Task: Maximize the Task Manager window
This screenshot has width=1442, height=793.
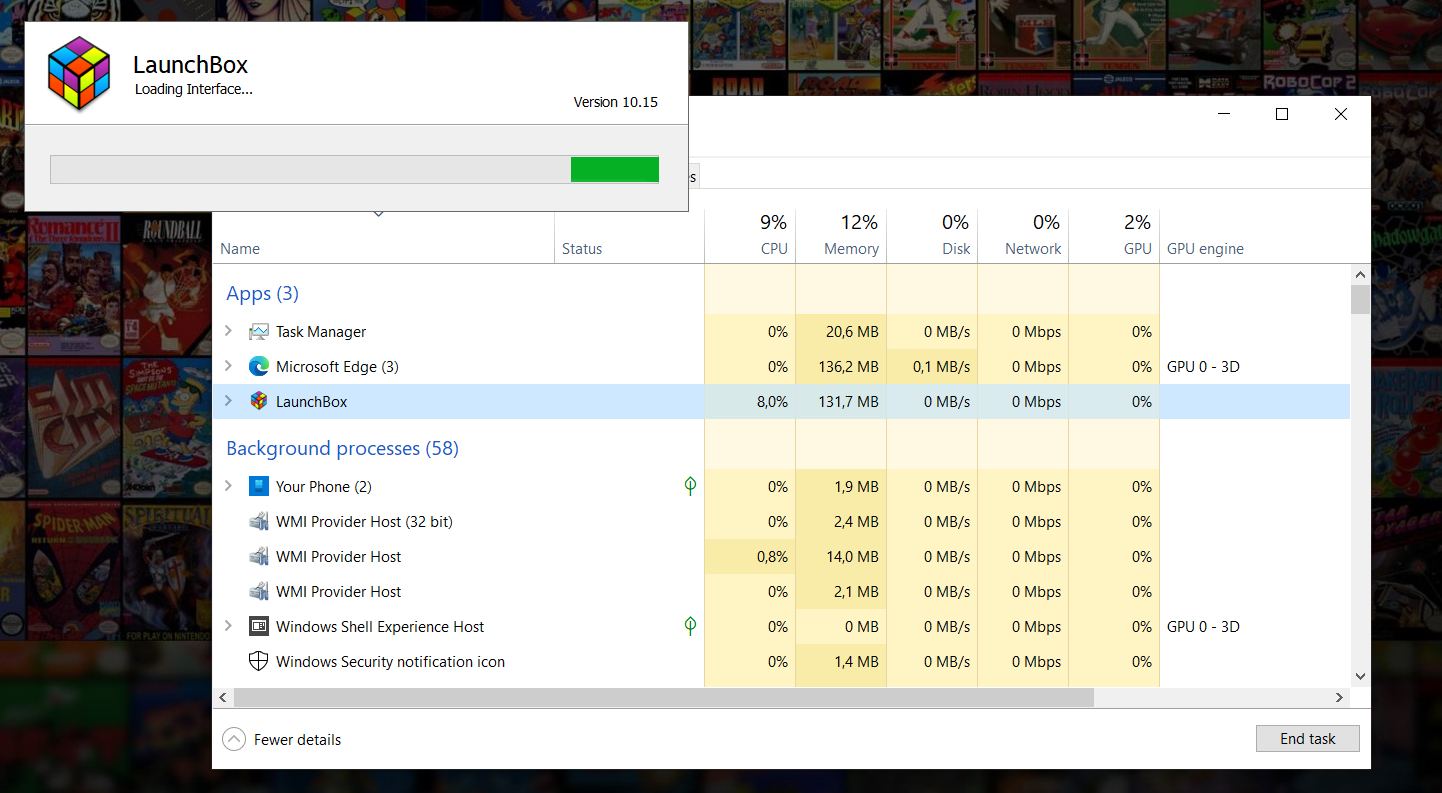Action: point(1282,114)
